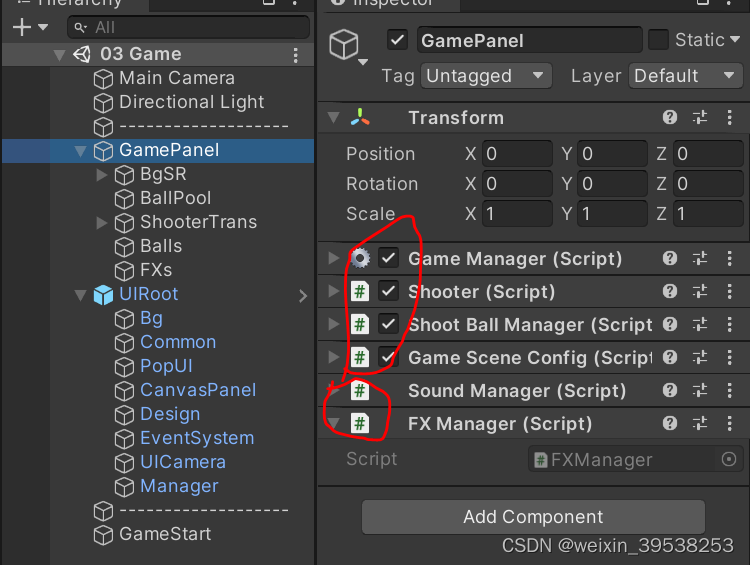This screenshot has width=750, height=565.
Task: Expand the Game Manager script foldout
Action: coord(333,258)
